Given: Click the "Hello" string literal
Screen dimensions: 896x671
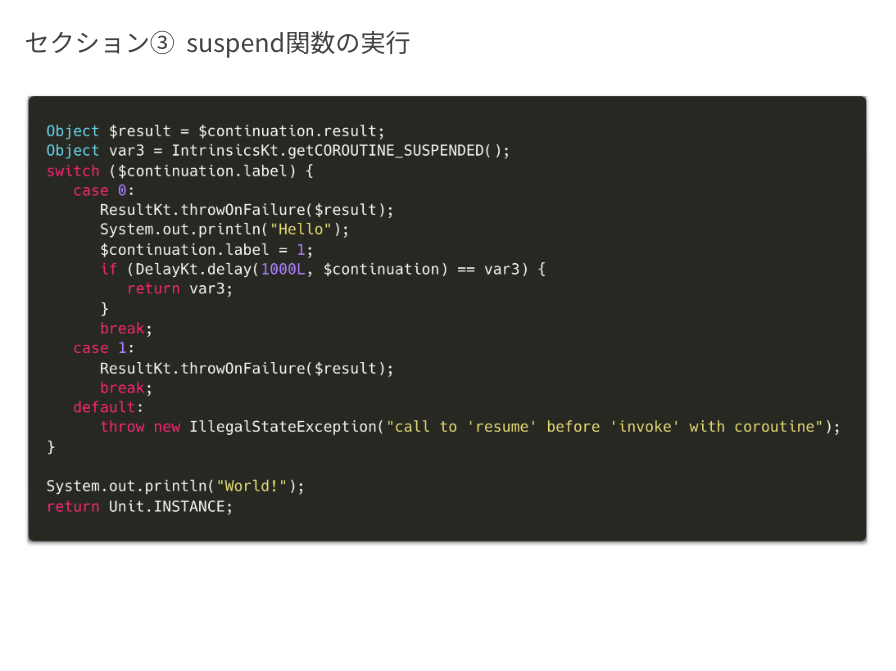Looking at the screenshot, I should pyautogui.click(x=301, y=229).
